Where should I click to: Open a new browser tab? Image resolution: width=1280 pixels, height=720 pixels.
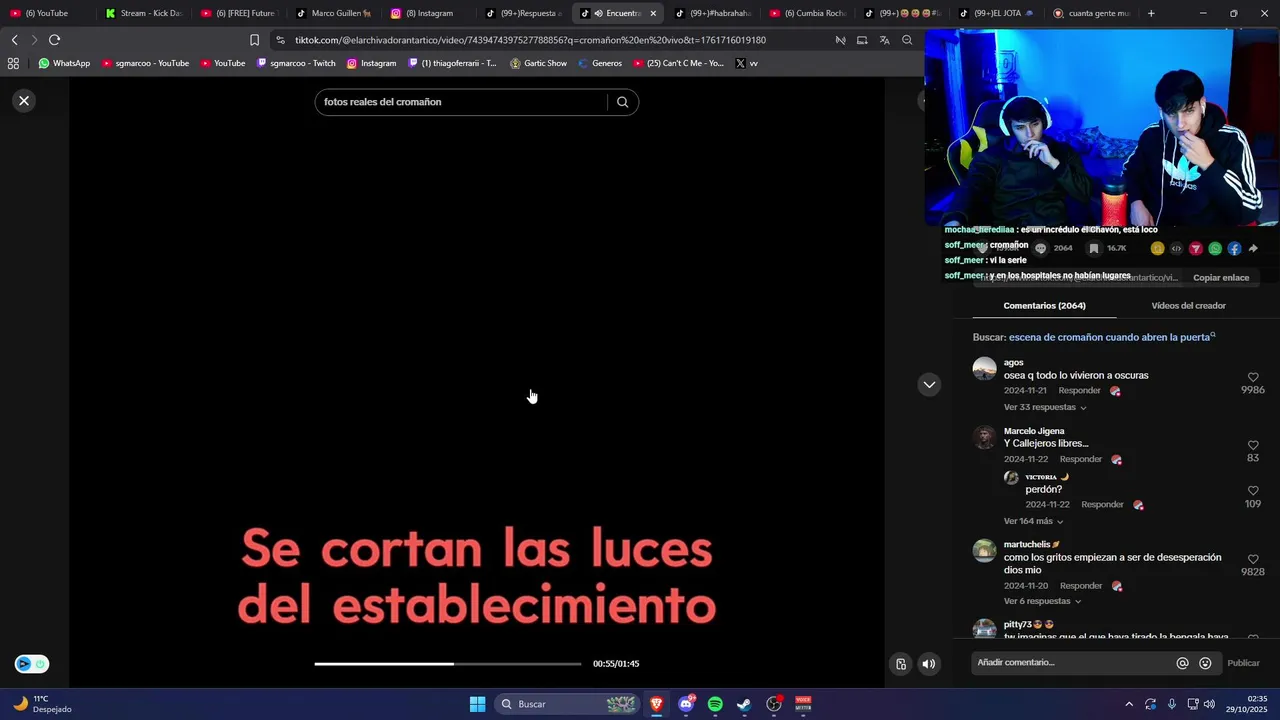(x=1151, y=13)
